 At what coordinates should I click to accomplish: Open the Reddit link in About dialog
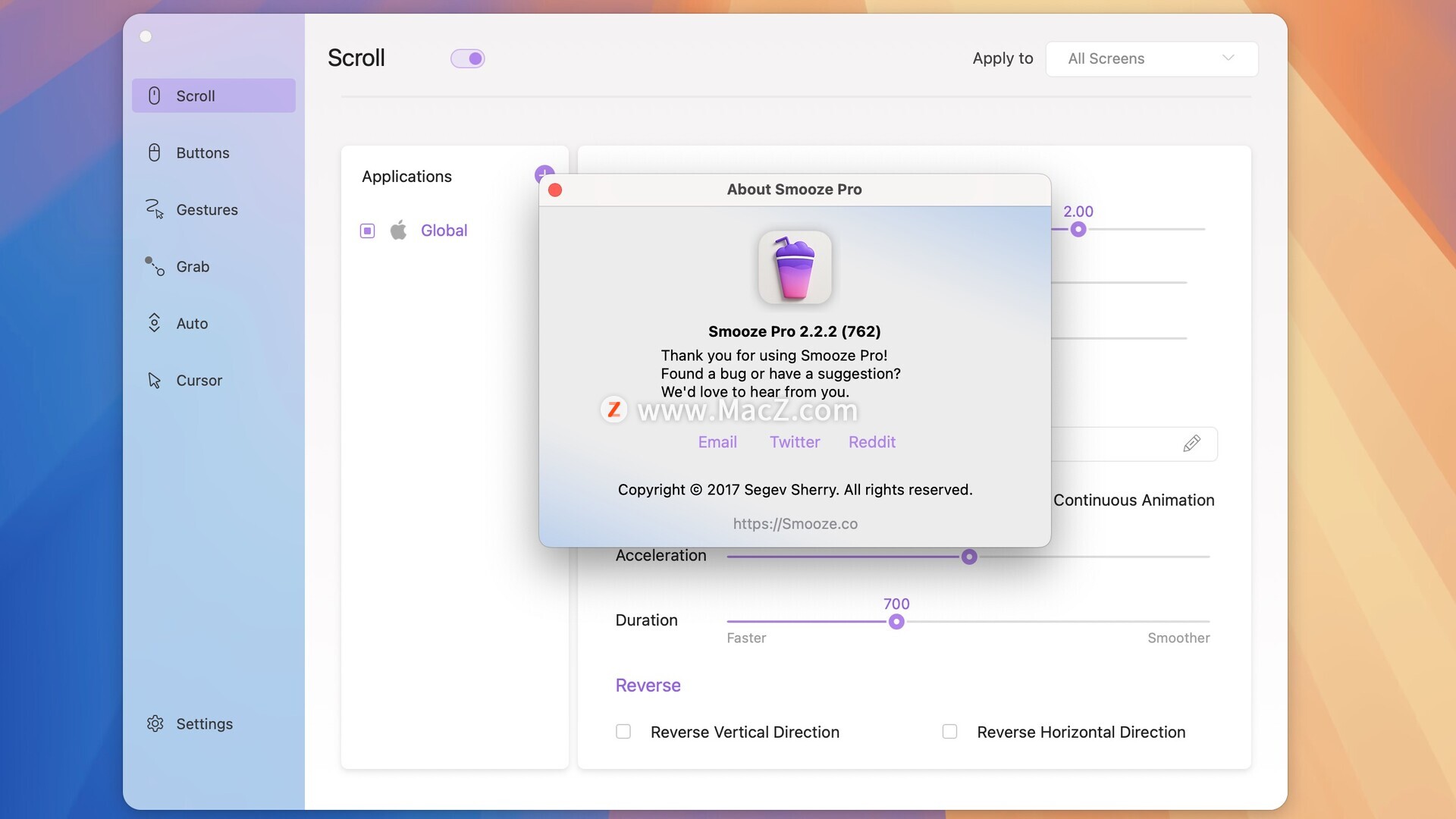(872, 442)
